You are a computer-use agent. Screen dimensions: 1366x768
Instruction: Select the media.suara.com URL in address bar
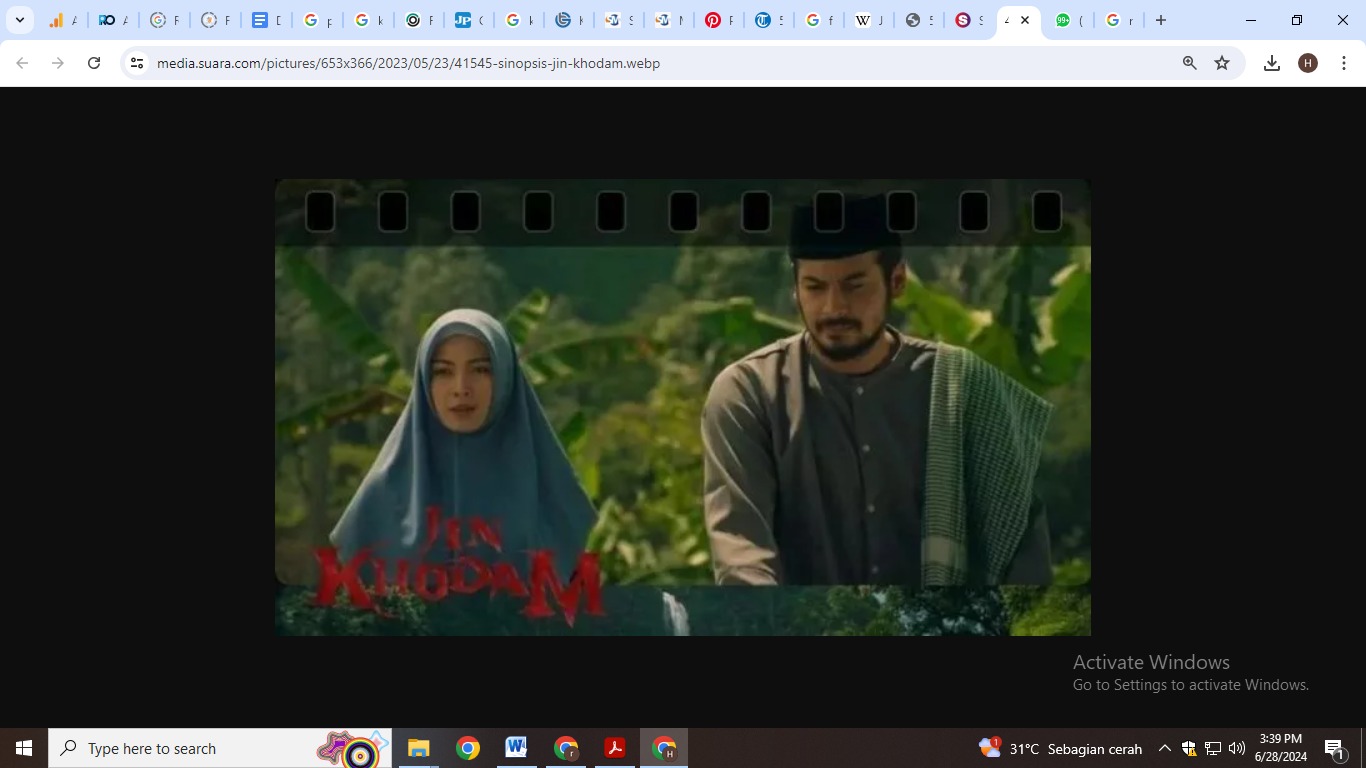408,63
